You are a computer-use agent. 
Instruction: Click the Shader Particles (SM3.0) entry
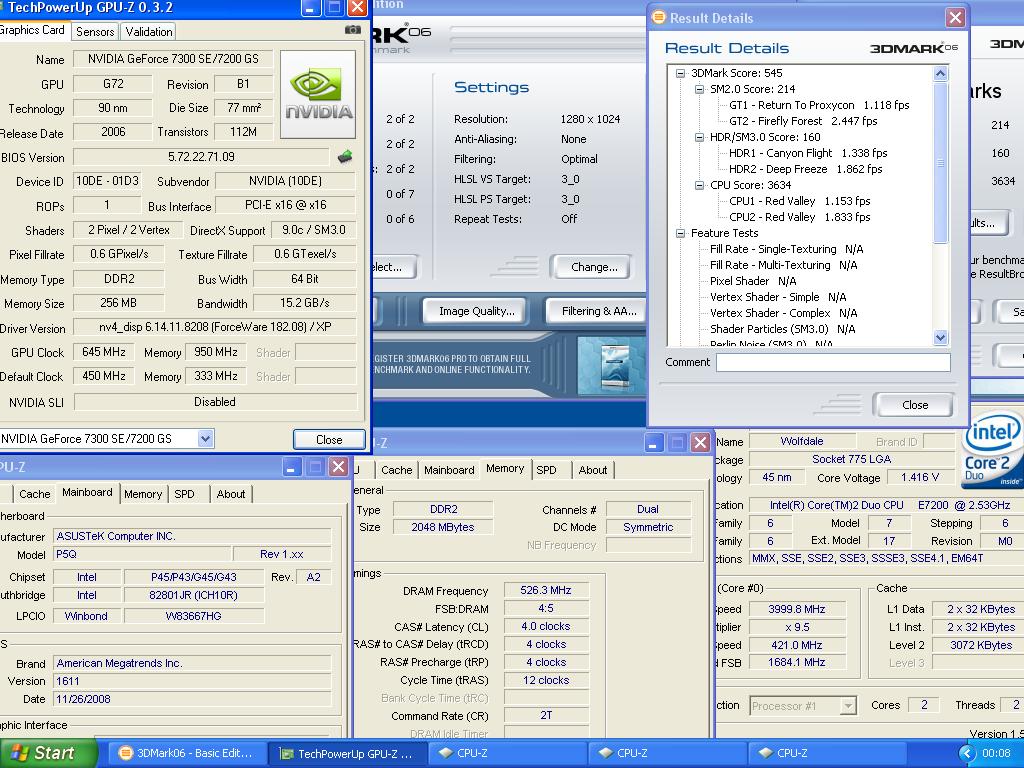[x=782, y=329]
